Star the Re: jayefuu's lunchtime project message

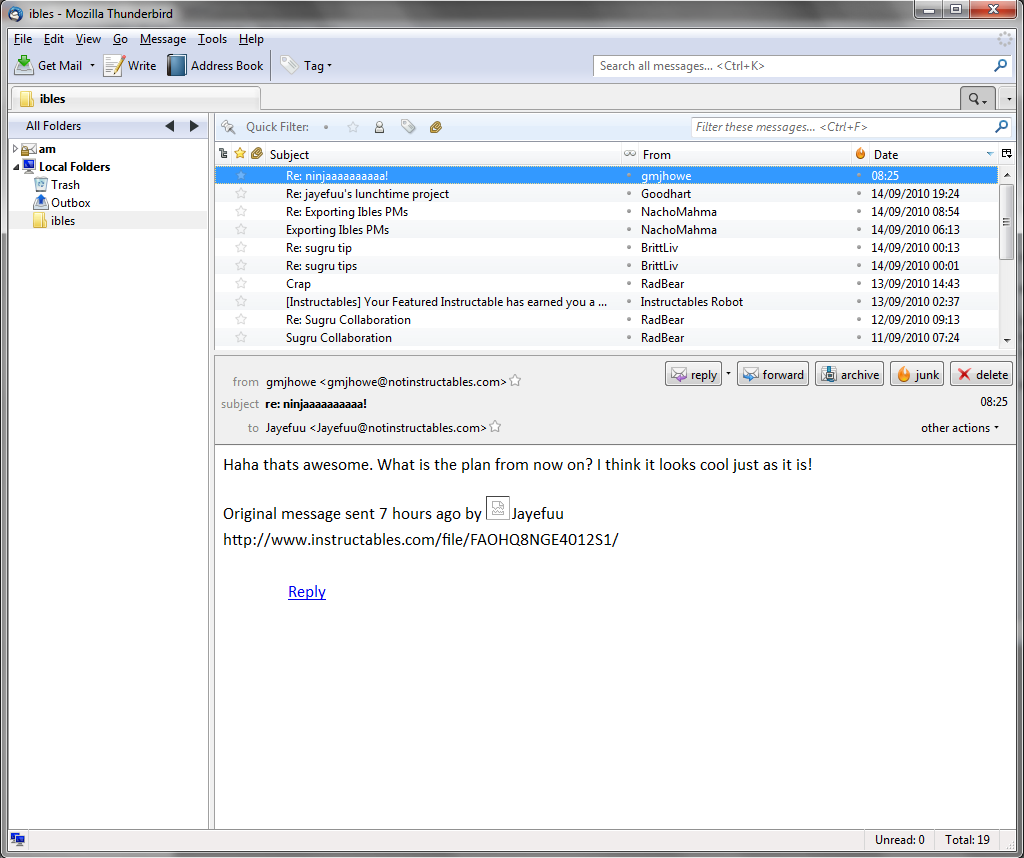coord(241,193)
